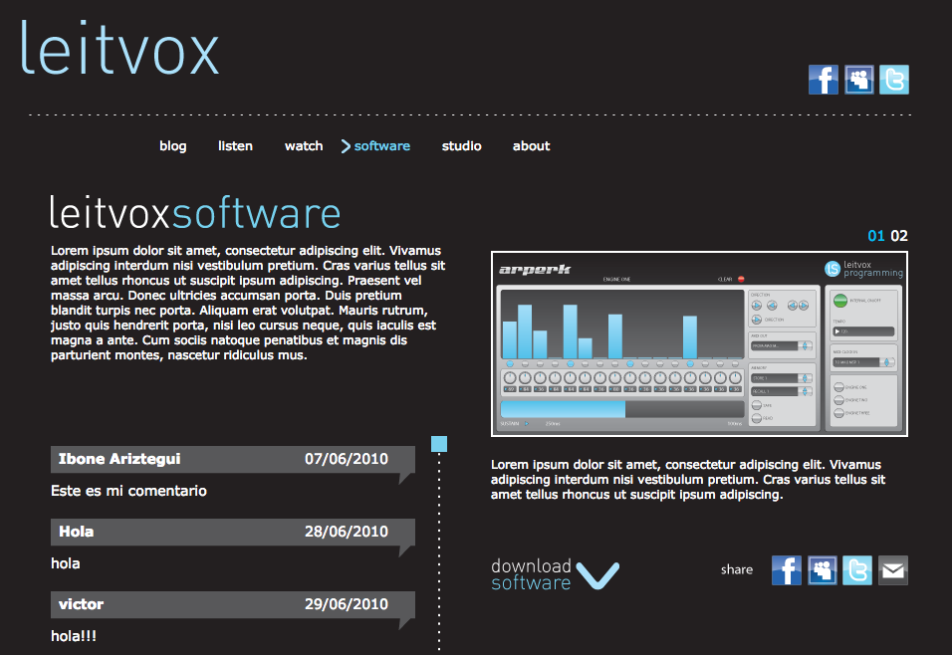Go to the blog menu item
952x655 pixels.
[173, 146]
